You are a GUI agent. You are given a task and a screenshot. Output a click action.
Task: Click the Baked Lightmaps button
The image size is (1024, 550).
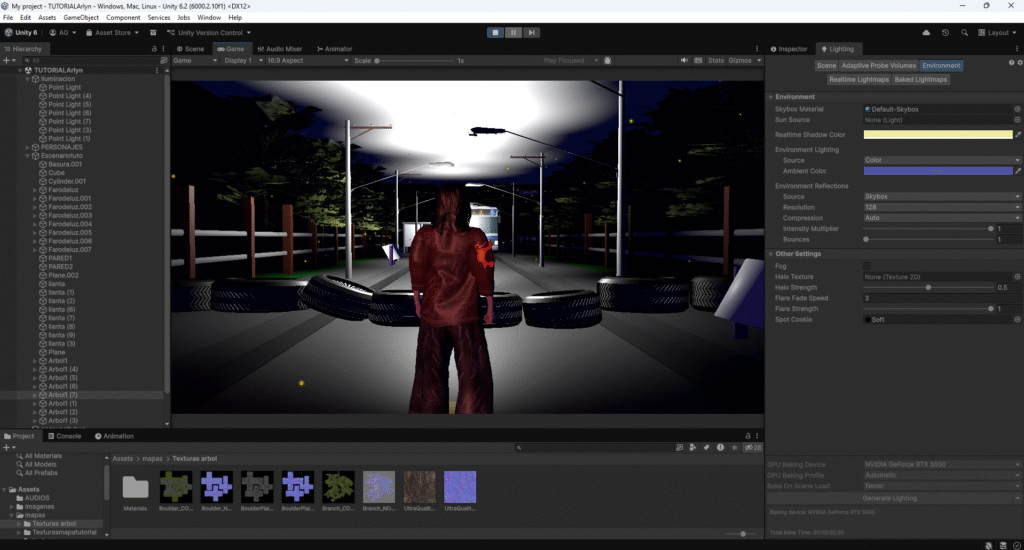(x=919, y=79)
